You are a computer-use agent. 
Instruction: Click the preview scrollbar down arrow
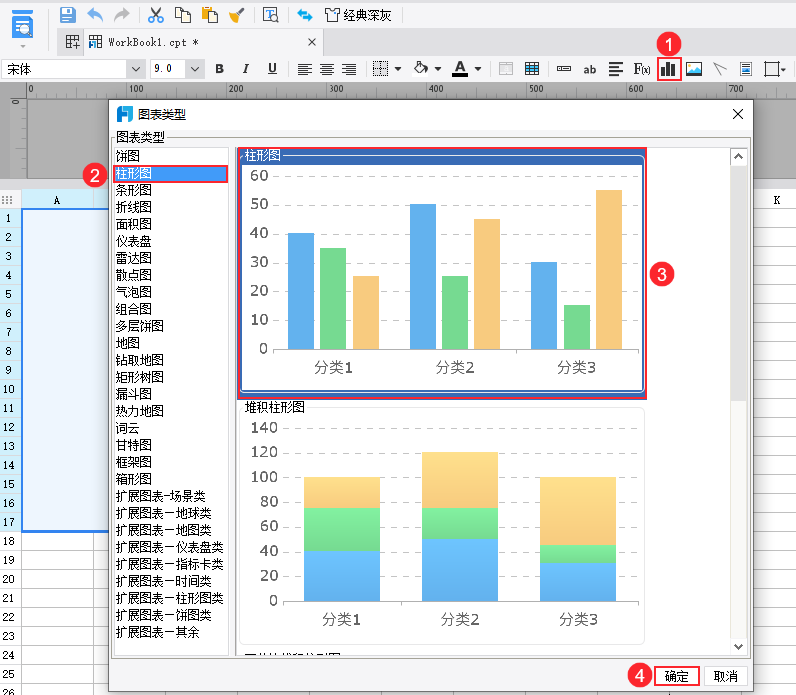(738, 646)
